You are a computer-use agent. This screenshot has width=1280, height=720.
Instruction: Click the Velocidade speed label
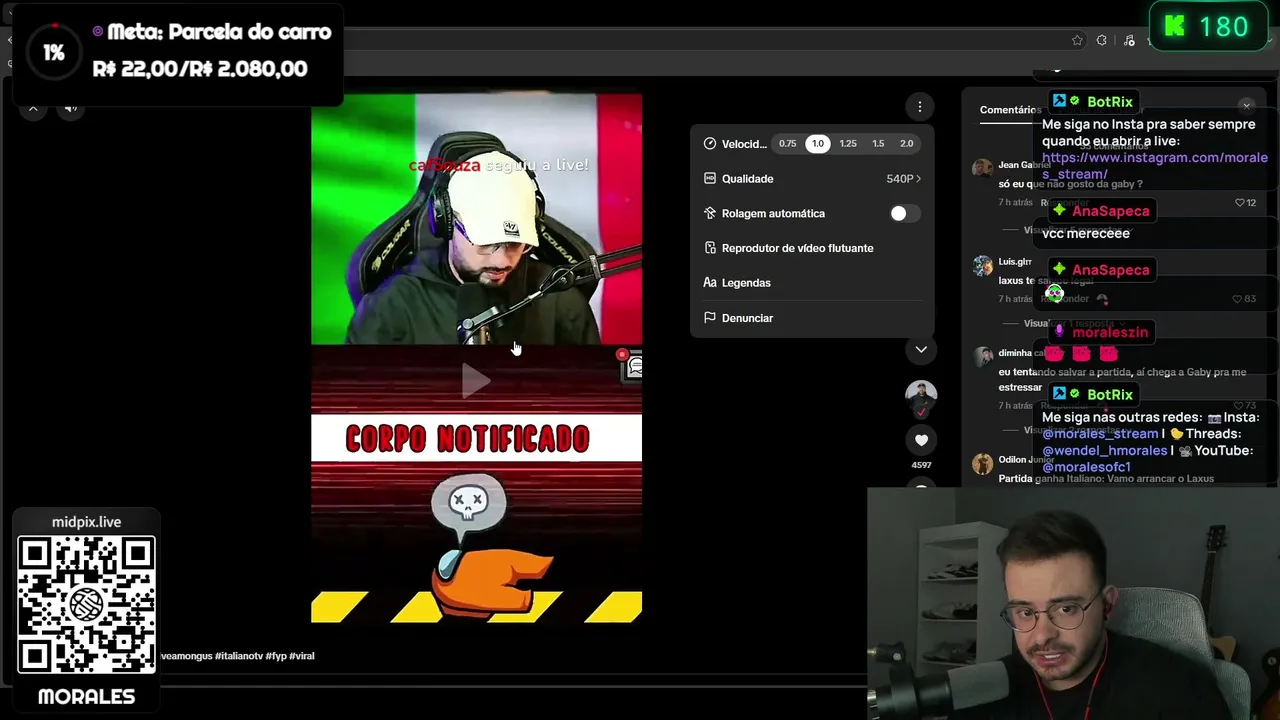744,144
